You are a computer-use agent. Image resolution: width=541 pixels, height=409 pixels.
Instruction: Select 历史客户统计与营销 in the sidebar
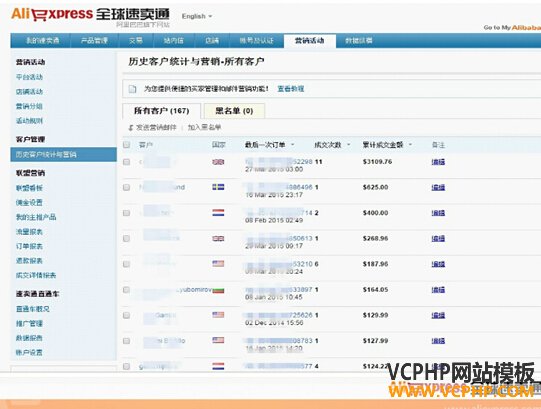pyautogui.click(x=64, y=154)
